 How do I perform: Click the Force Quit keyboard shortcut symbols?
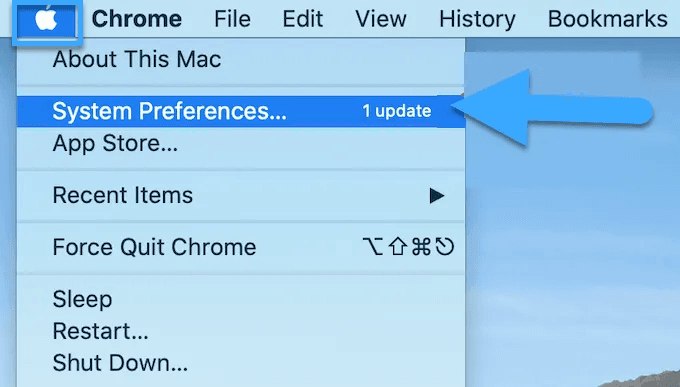click(408, 247)
